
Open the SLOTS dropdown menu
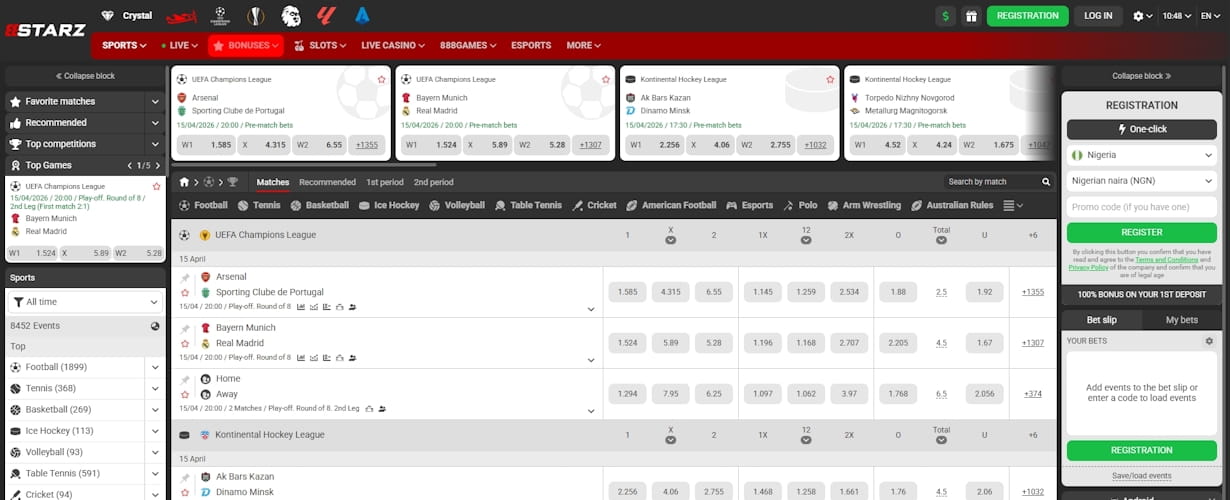click(x=322, y=45)
